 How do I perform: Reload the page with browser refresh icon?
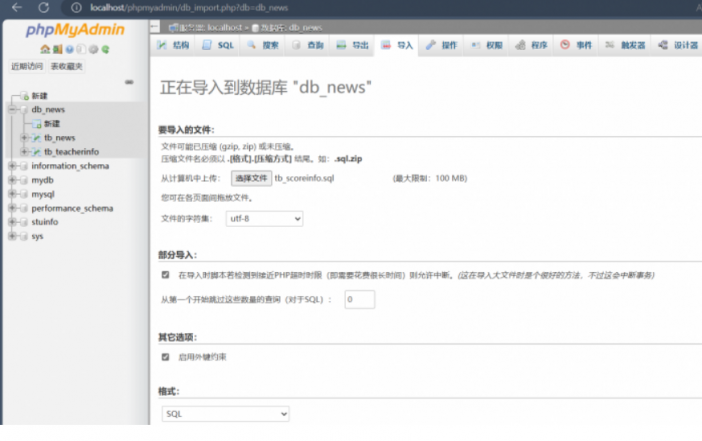point(43,7)
